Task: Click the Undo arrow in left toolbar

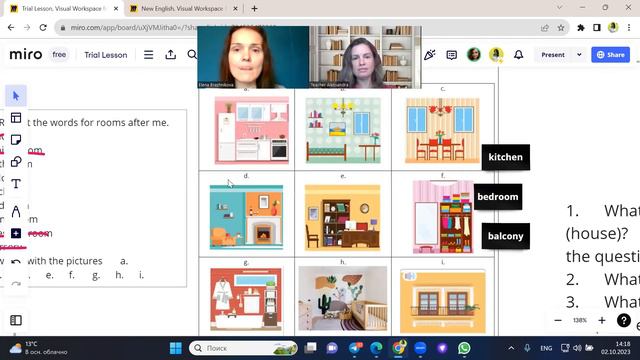Action: tap(16, 262)
